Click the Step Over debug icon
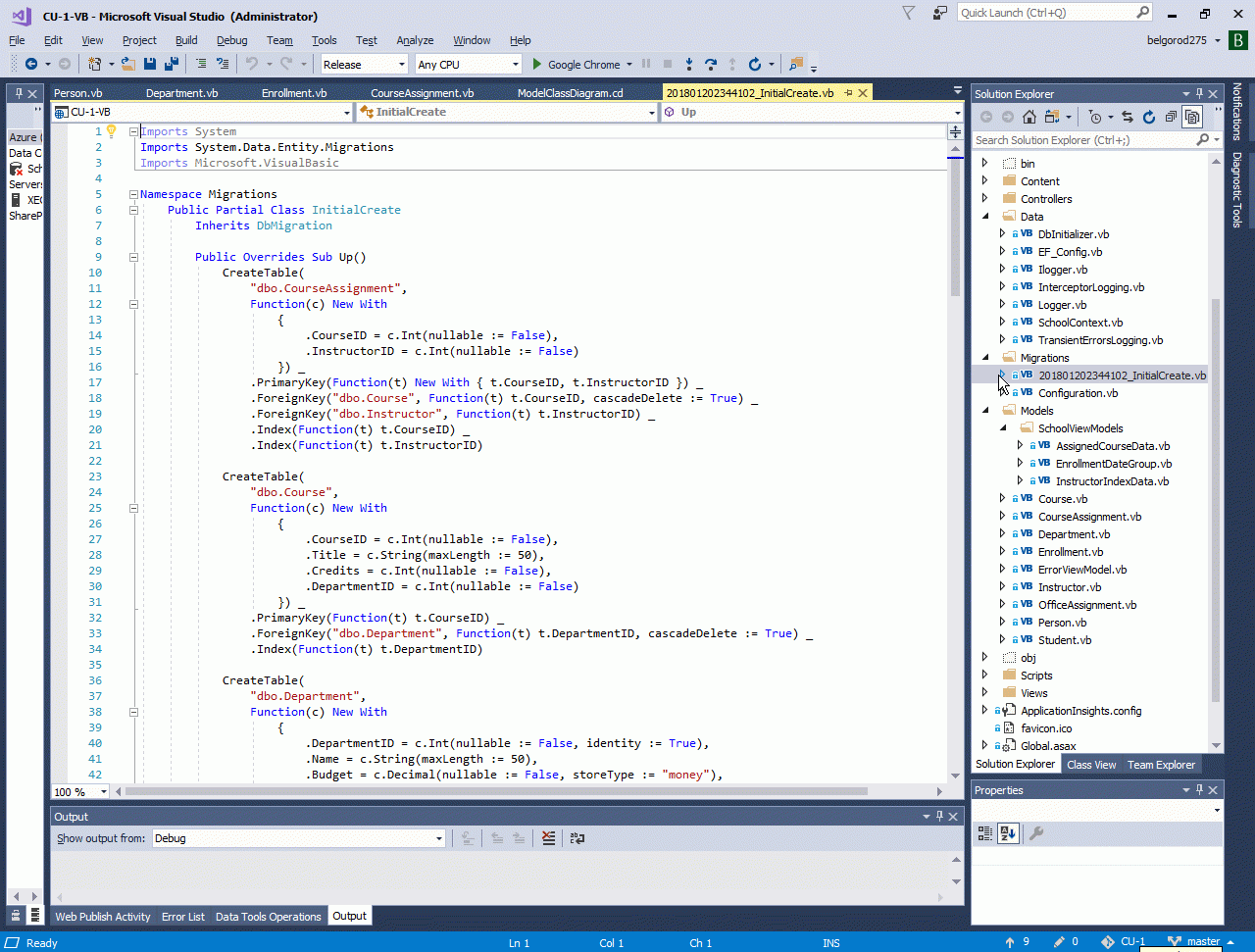This screenshot has width=1255, height=952. [711, 65]
